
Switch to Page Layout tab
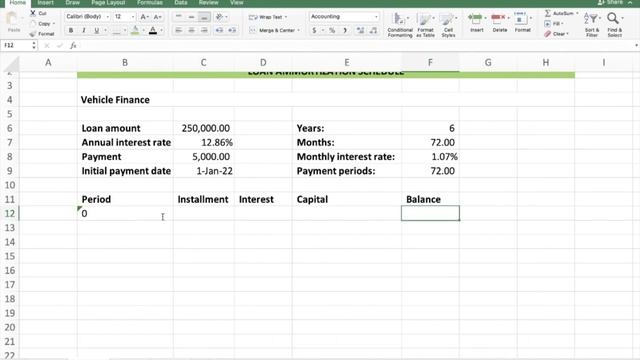[108, 2]
